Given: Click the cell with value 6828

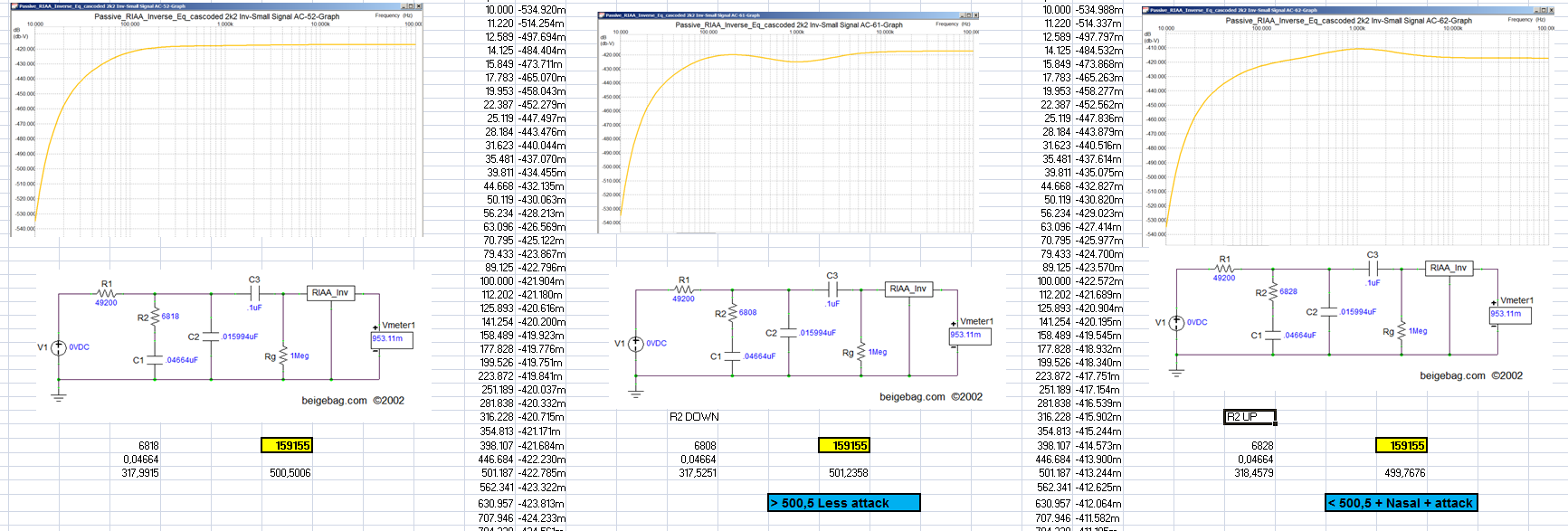Looking at the screenshot, I should pos(1262,446).
